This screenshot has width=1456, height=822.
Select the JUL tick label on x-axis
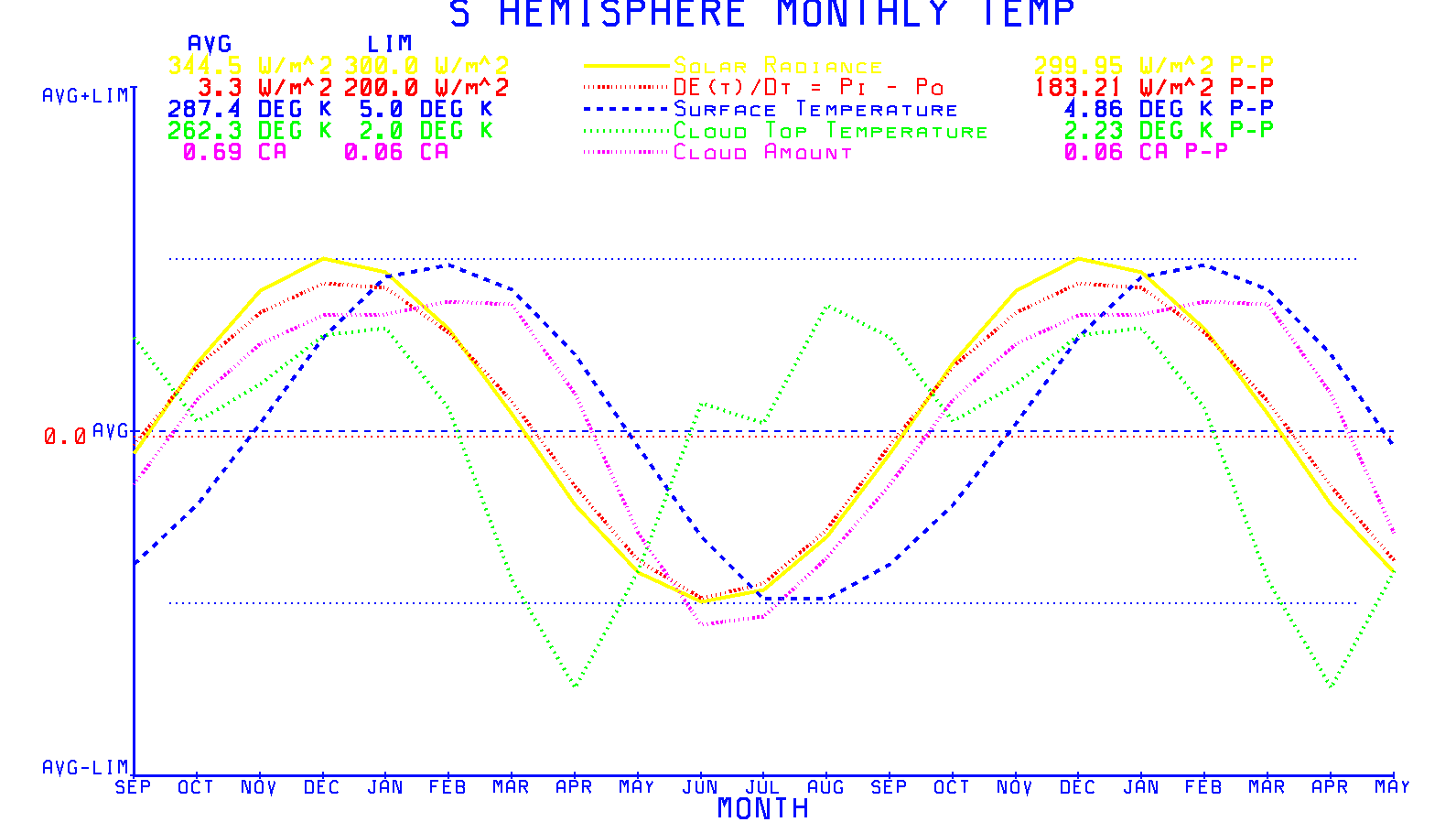coord(762,787)
